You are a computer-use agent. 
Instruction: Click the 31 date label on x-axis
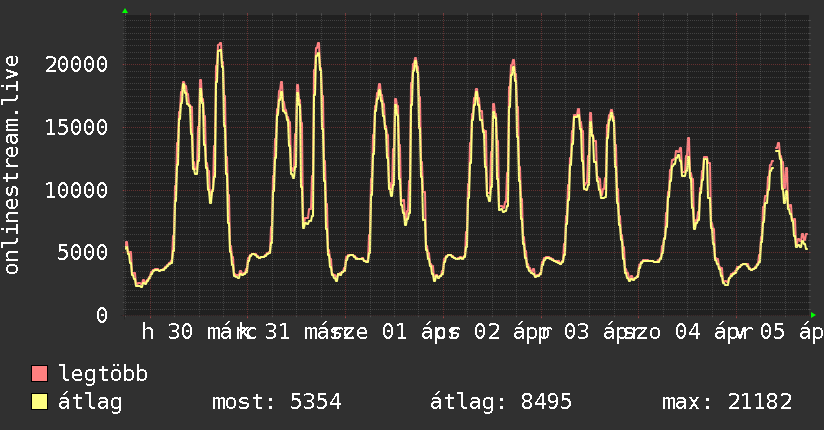pyautogui.click(x=277, y=332)
